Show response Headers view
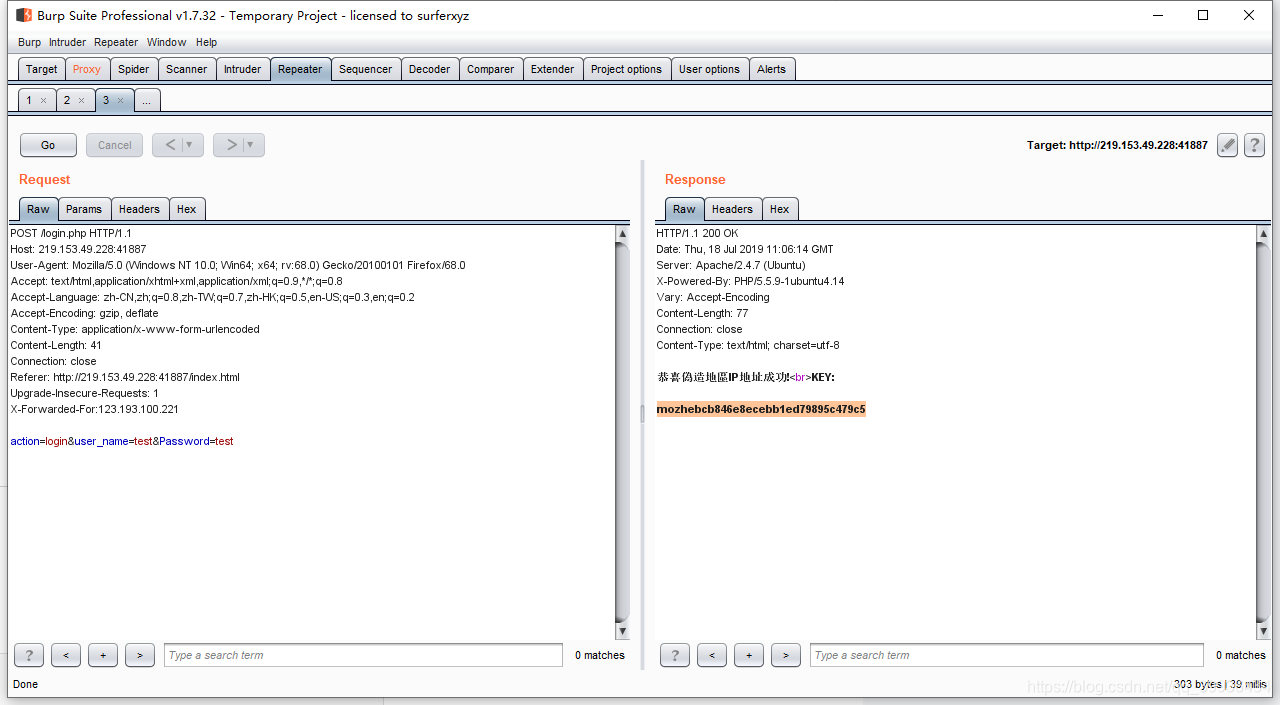 point(732,209)
